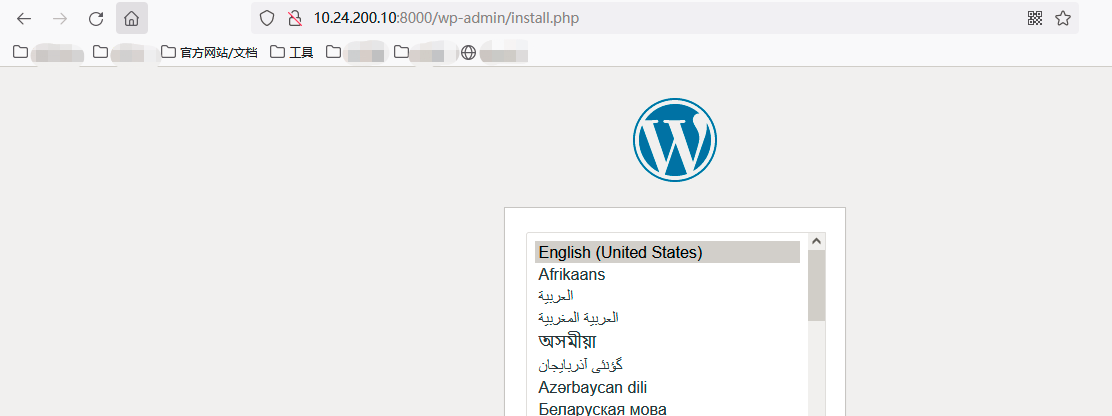Reload the page with the refresh icon
This screenshot has width=1112, height=416.
[96, 18]
